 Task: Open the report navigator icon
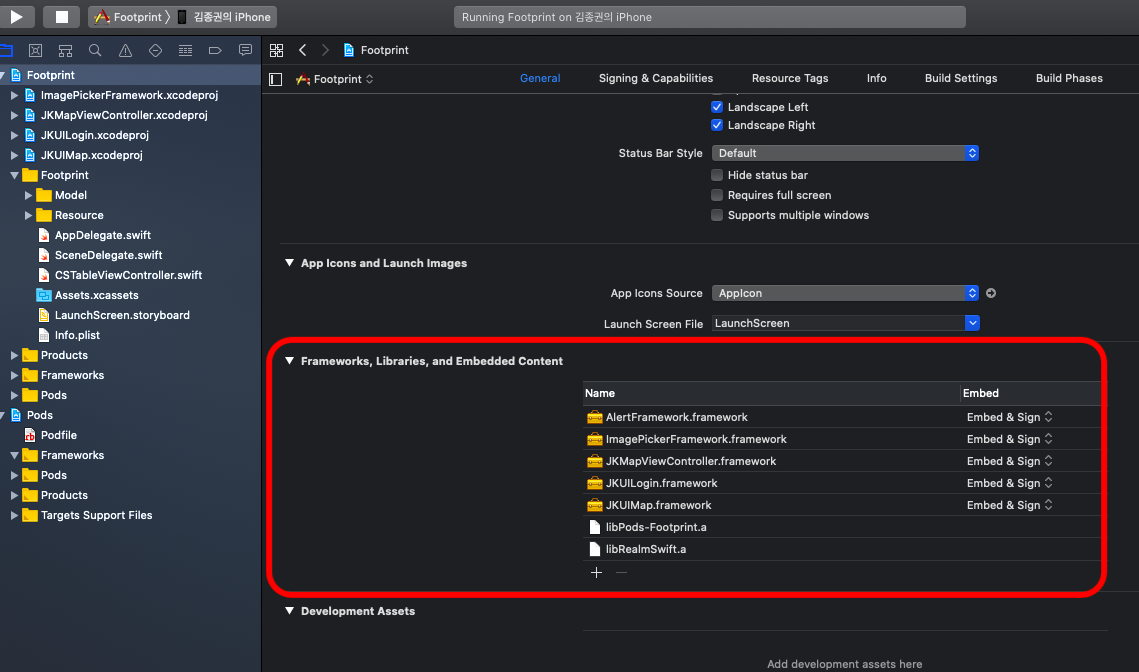pos(246,50)
